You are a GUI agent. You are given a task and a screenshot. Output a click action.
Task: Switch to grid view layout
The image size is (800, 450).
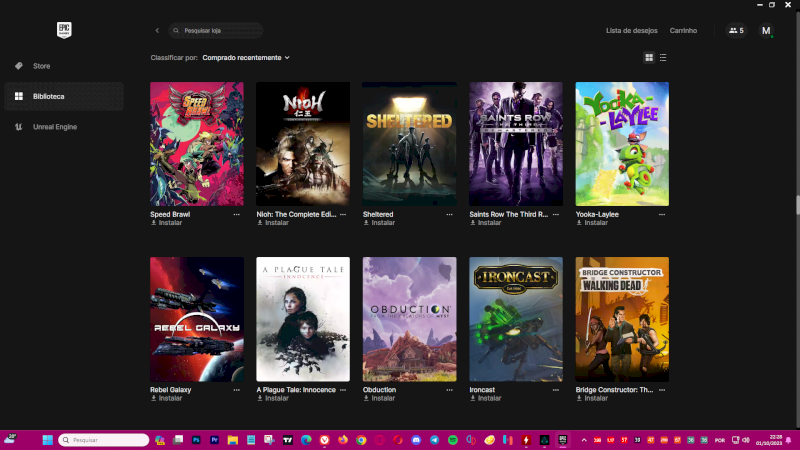(x=649, y=58)
